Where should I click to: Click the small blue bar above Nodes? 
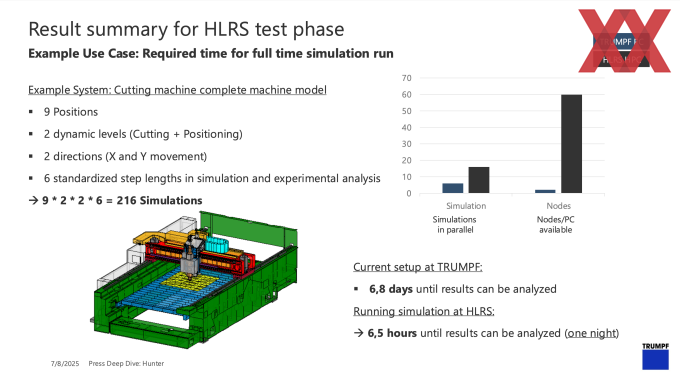click(545, 191)
